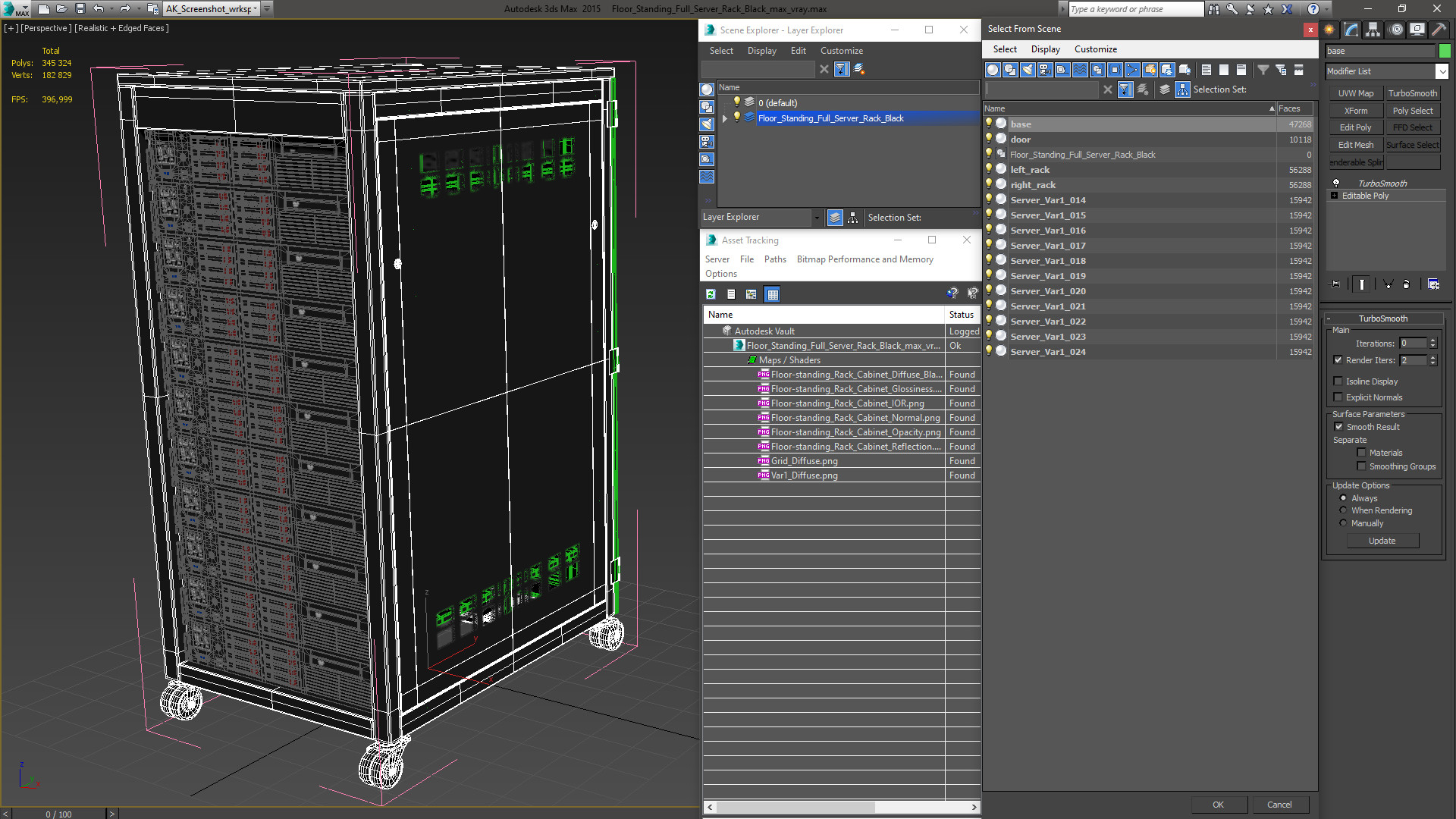The image size is (1456, 819).
Task: Open Customize menu in Select From Scene
Action: pyautogui.click(x=1095, y=49)
